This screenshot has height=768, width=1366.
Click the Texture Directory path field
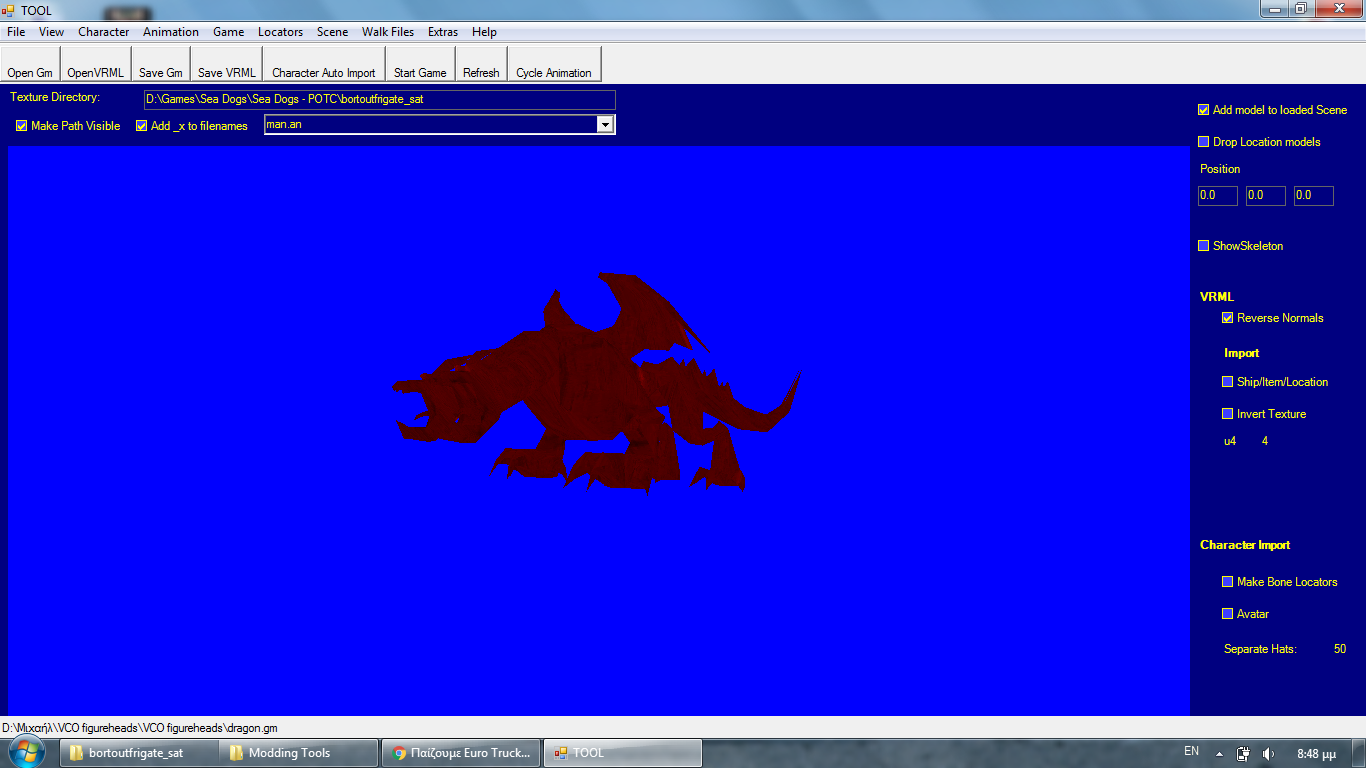[x=379, y=100]
